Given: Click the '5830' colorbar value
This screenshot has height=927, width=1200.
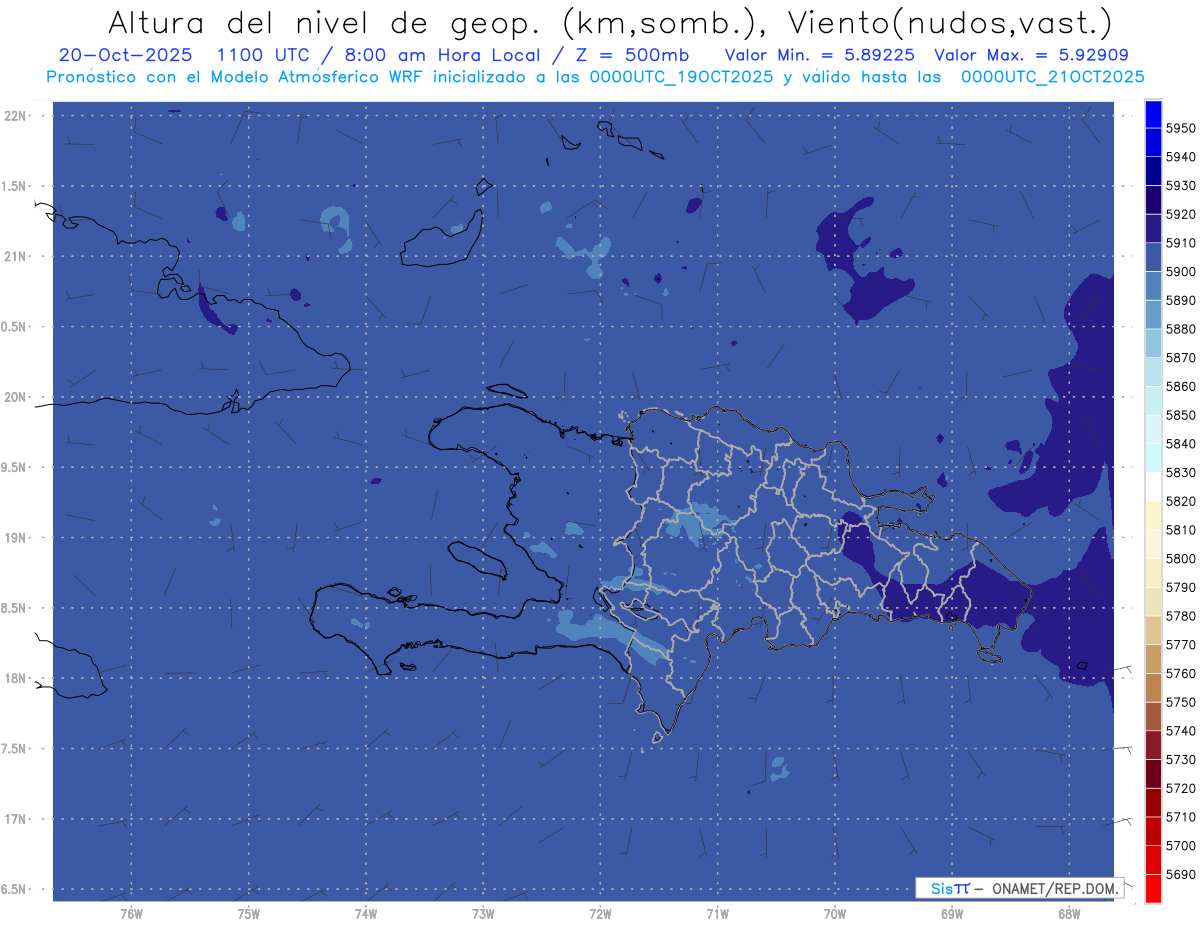Looking at the screenshot, I should coord(1180,472).
